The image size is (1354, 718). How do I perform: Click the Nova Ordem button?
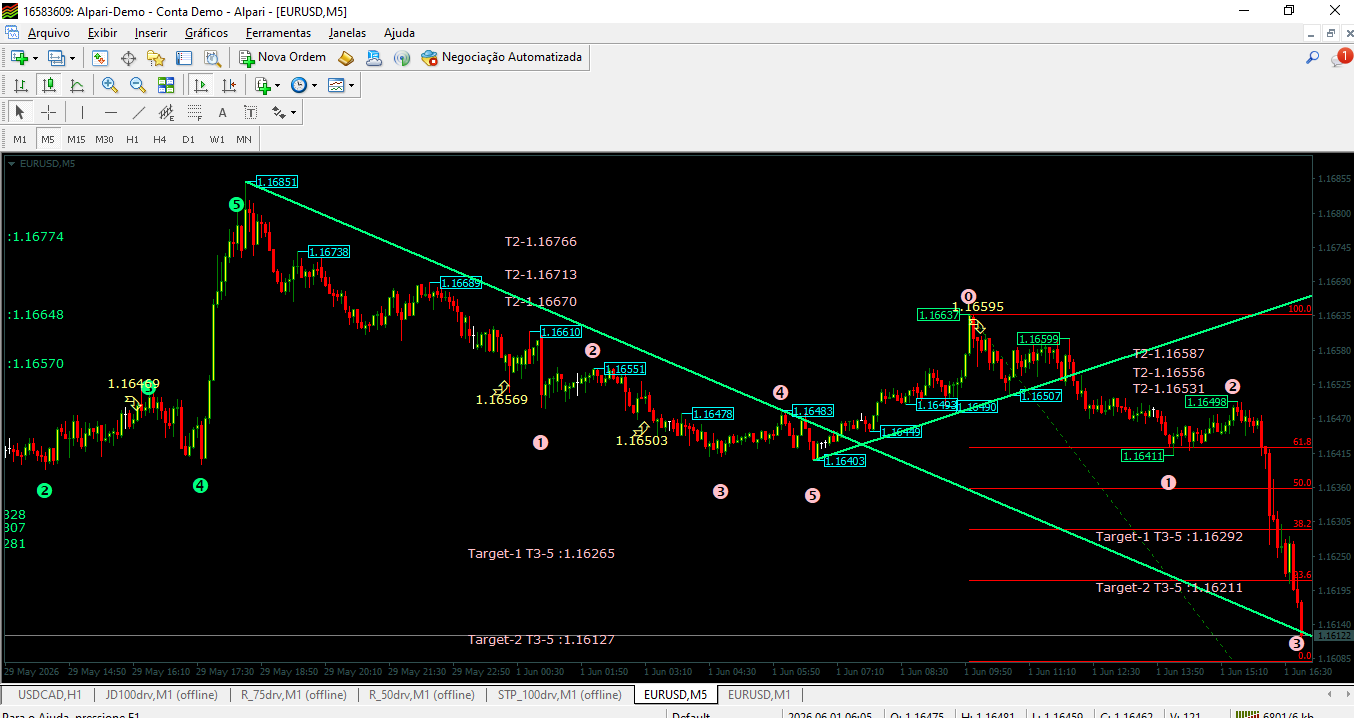283,58
